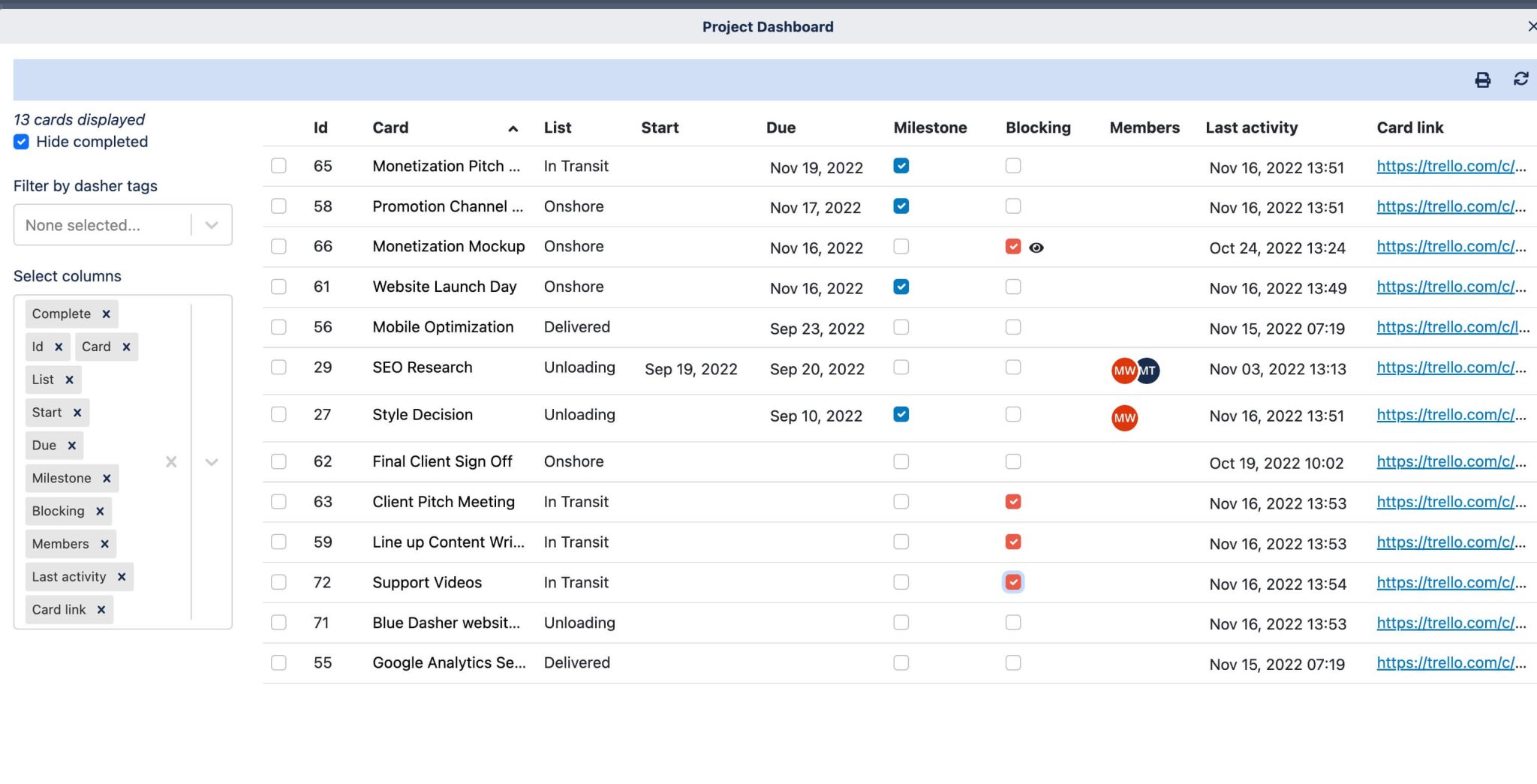Image resolution: width=1537 pixels, height=784 pixels.
Task: Select the row checkbox for Mobile Optimization
Action: click(278, 327)
